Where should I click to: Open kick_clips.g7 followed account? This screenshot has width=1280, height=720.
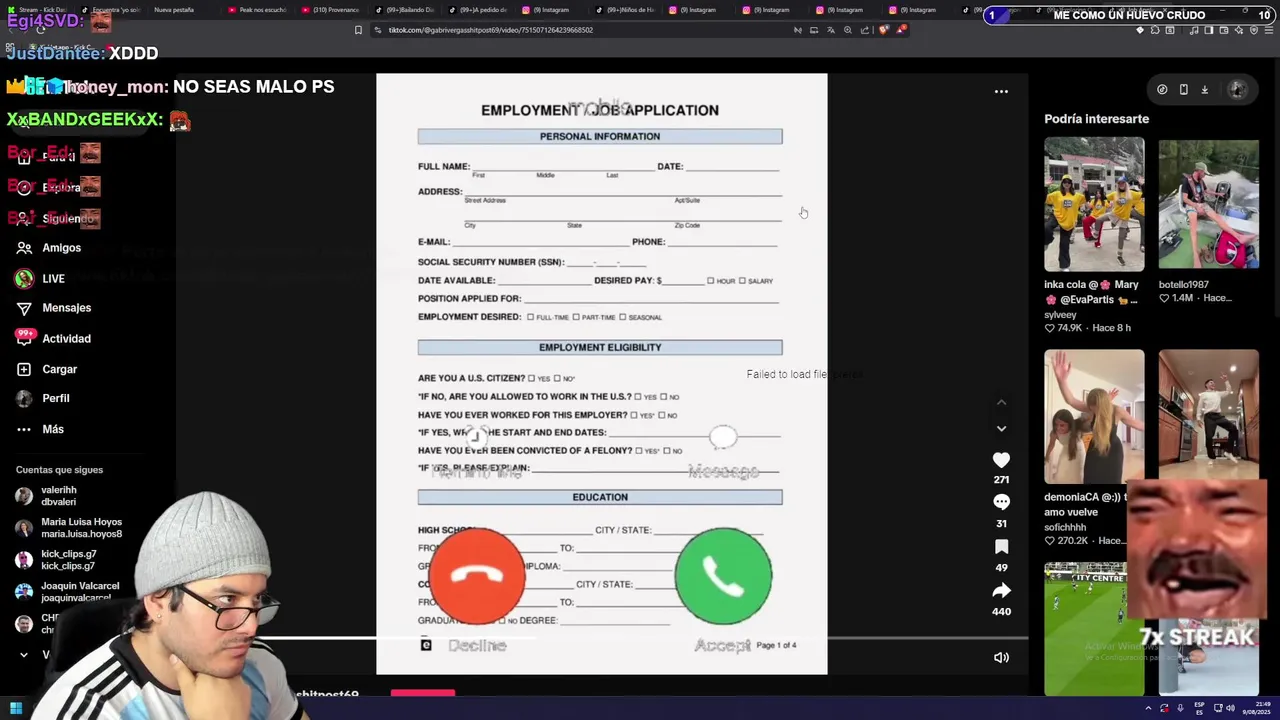(x=56, y=560)
